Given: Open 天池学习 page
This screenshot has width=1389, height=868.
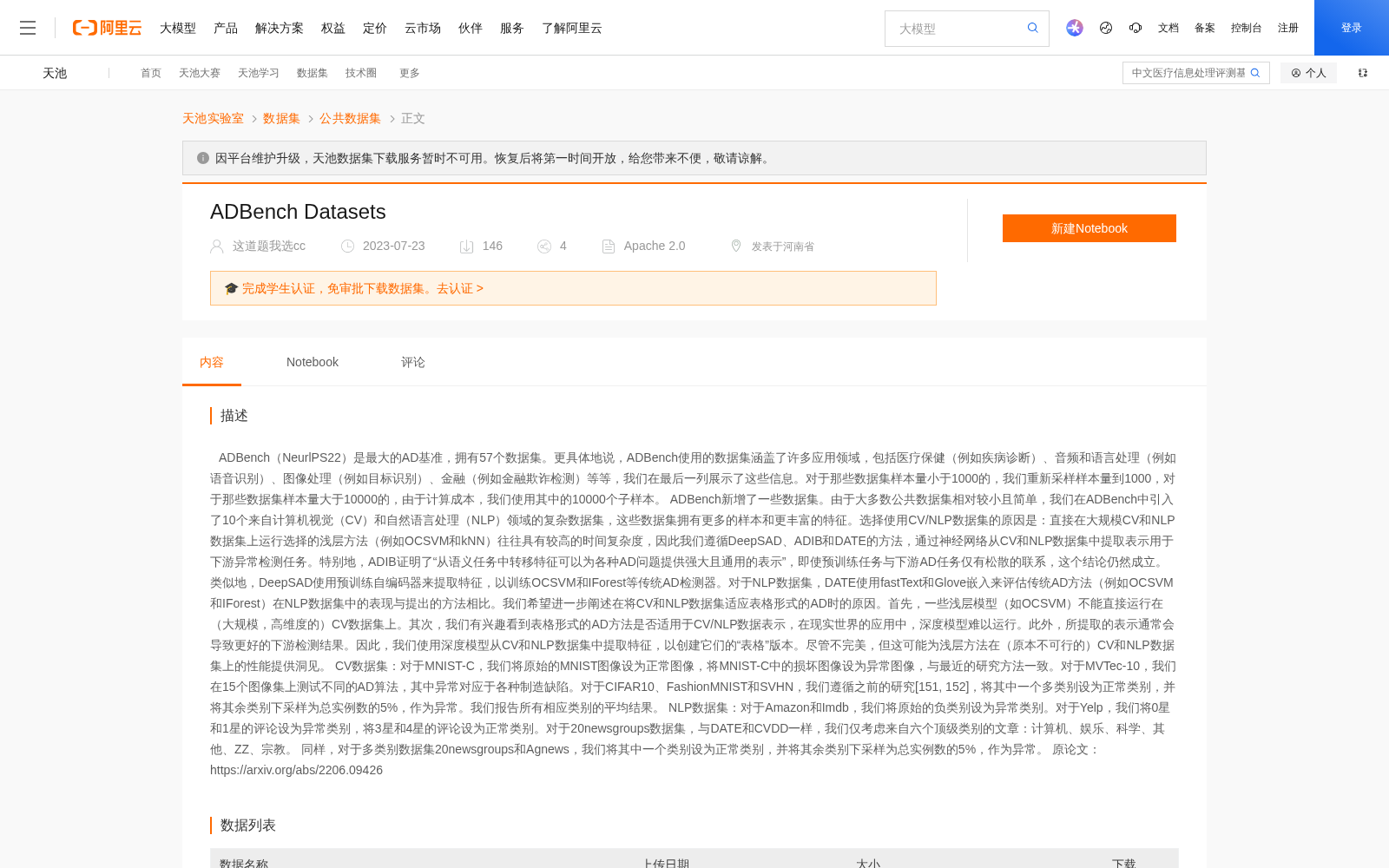Looking at the screenshot, I should pyautogui.click(x=259, y=73).
